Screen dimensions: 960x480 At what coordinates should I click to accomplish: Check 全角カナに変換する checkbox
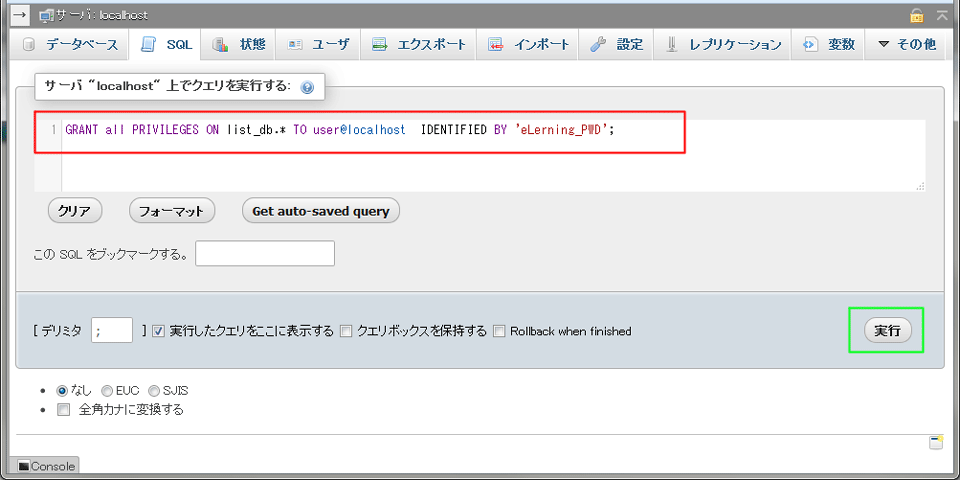pos(64,410)
